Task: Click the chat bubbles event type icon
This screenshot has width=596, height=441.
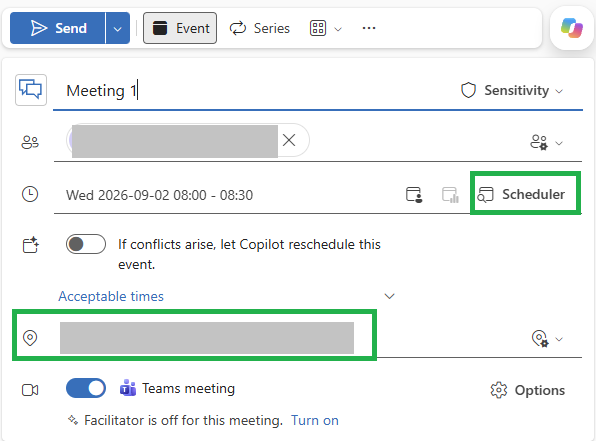Action: click(31, 90)
